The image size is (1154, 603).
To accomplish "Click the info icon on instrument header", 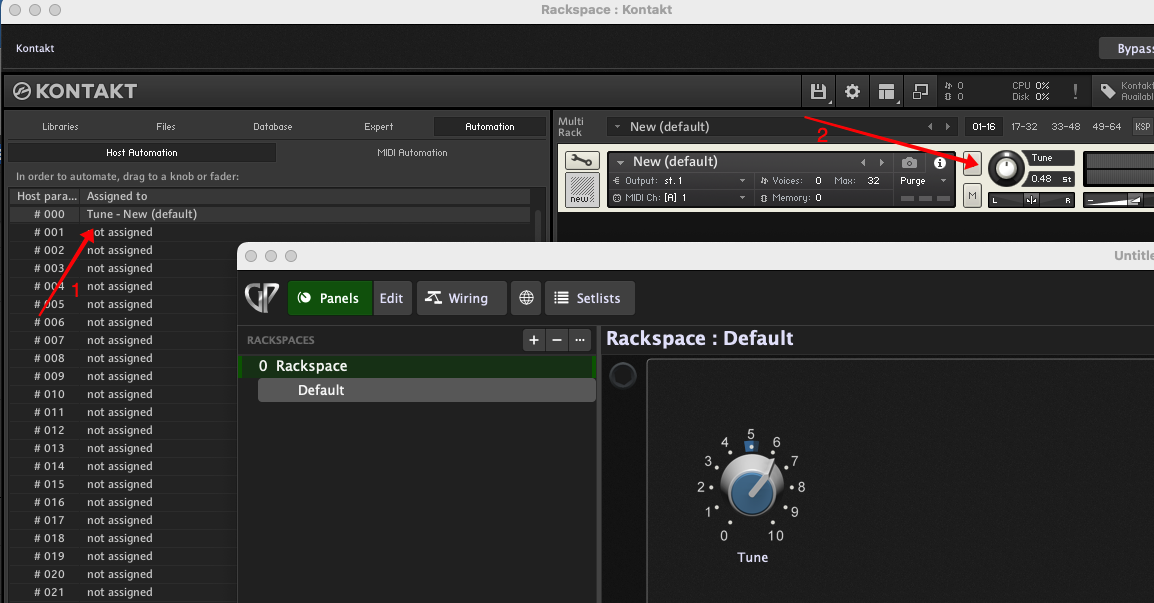I will coord(940,163).
